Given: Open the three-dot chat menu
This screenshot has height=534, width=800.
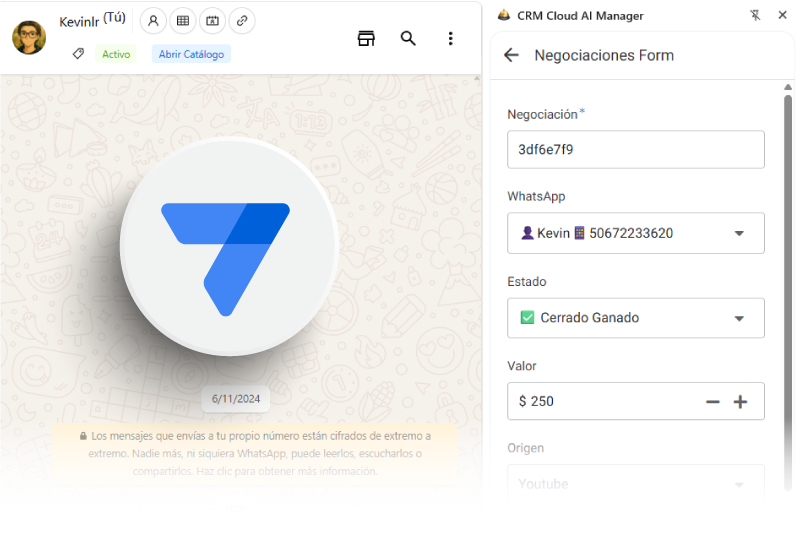Looking at the screenshot, I should tap(450, 38).
